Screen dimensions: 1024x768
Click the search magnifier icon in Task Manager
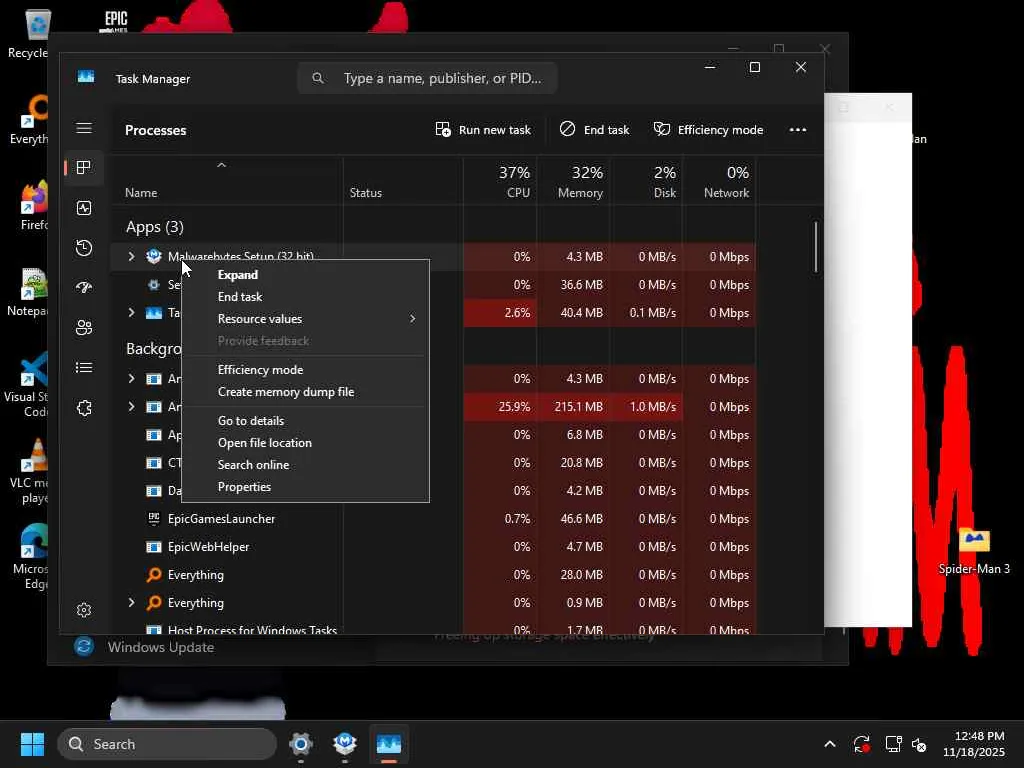(x=317, y=78)
